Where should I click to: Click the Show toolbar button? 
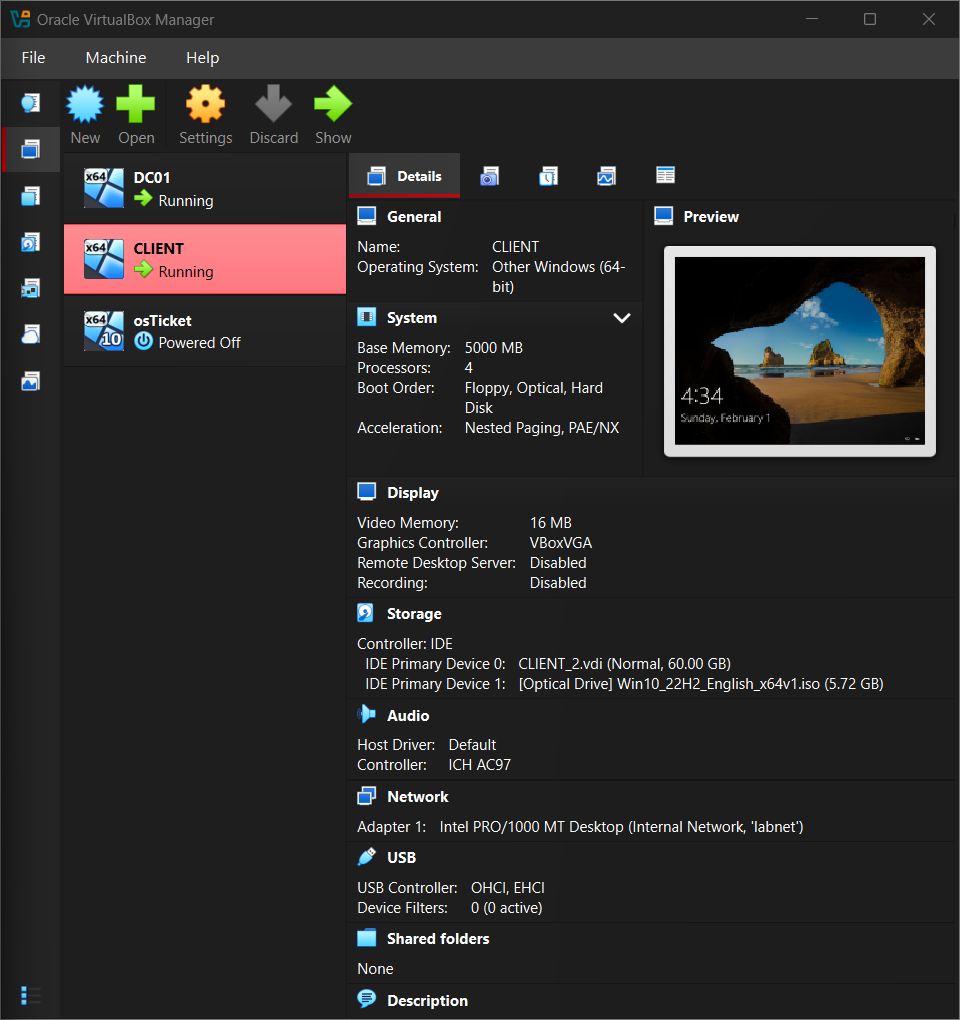(333, 114)
